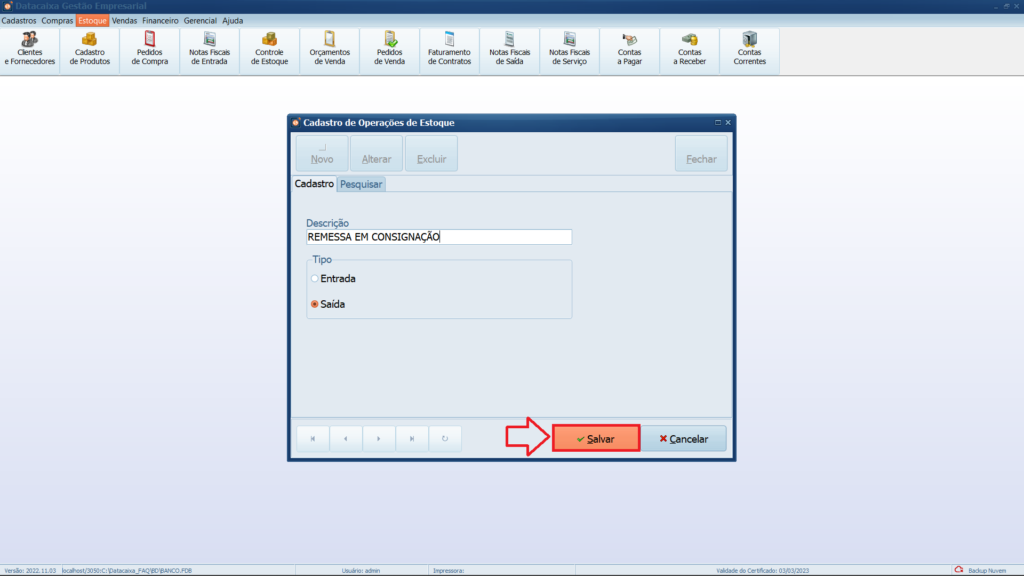Open the Financeiro menu
The height and width of the screenshot is (576, 1024).
pyautogui.click(x=160, y=20)
